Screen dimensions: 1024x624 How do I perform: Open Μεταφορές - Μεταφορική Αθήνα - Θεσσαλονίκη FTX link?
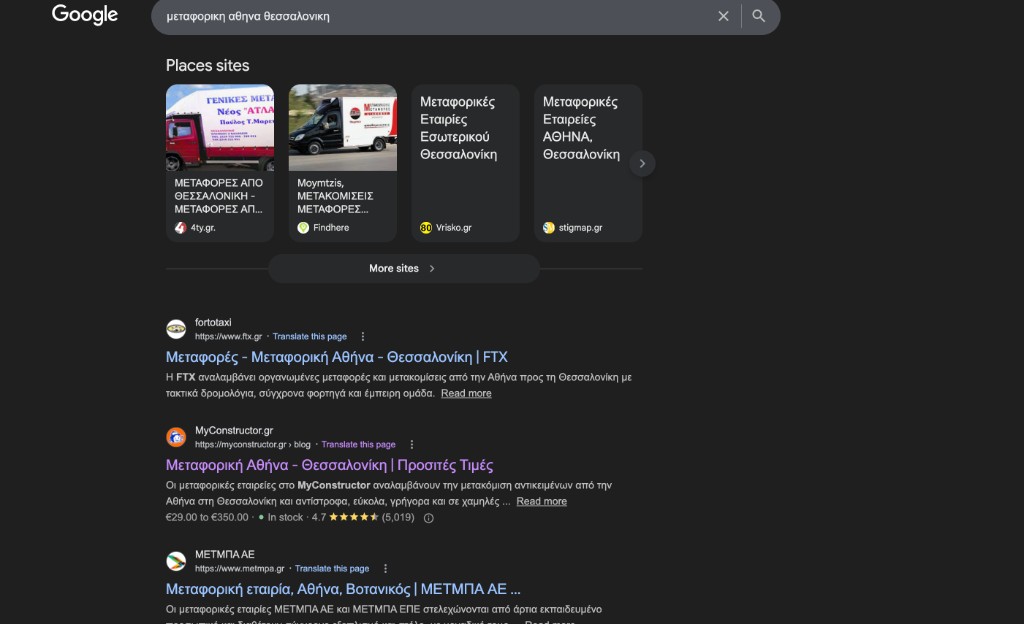337,357
